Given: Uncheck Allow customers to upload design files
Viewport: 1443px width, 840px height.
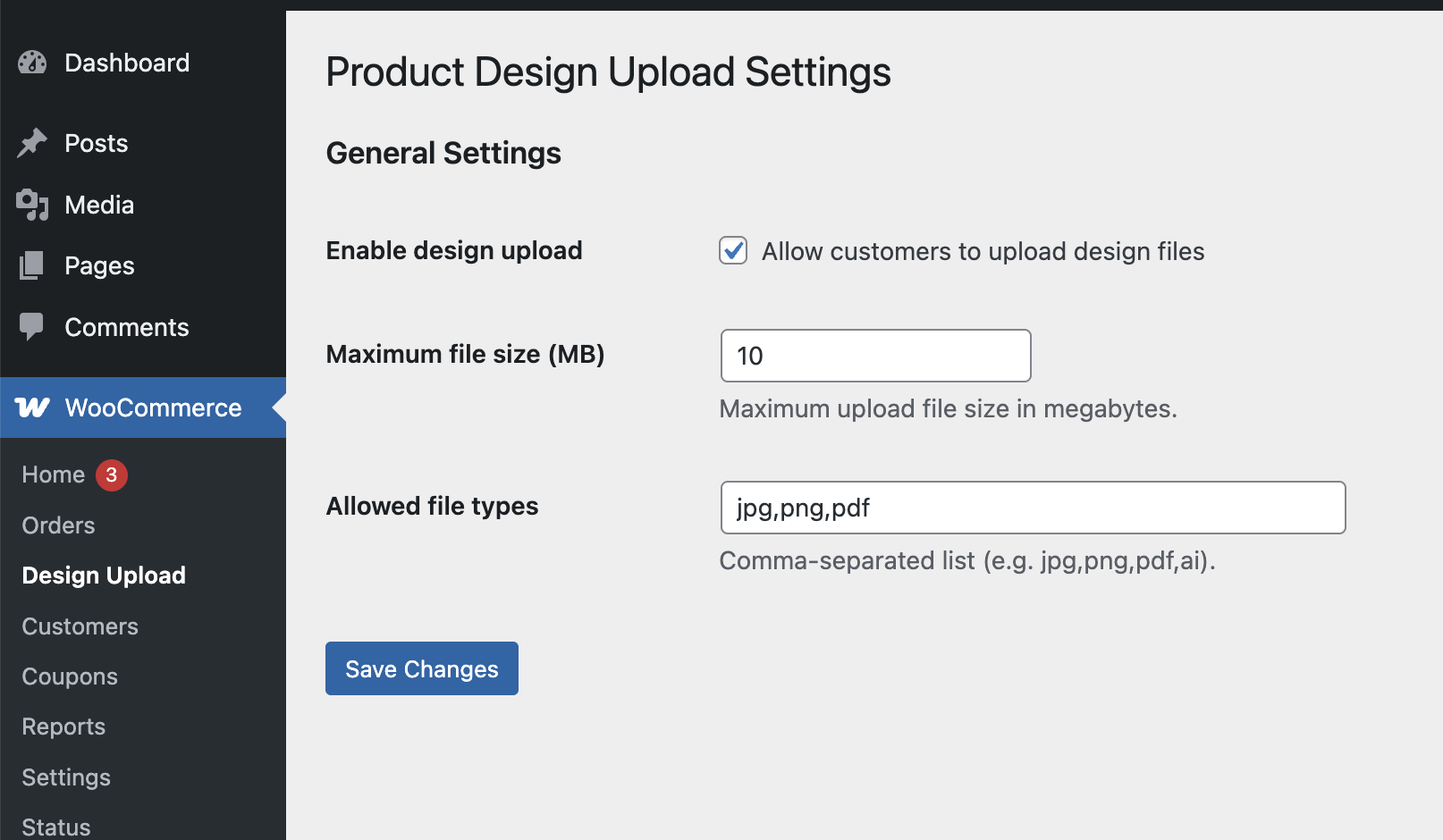Looking at the screenshot, I should pos(732,251).
